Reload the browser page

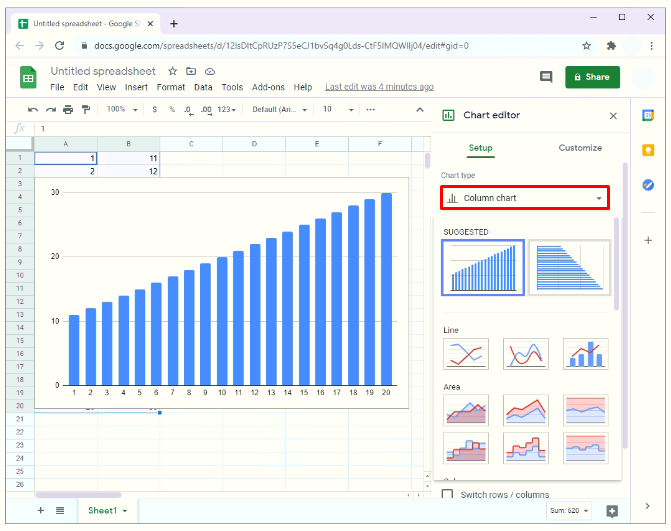click(59, 45)
